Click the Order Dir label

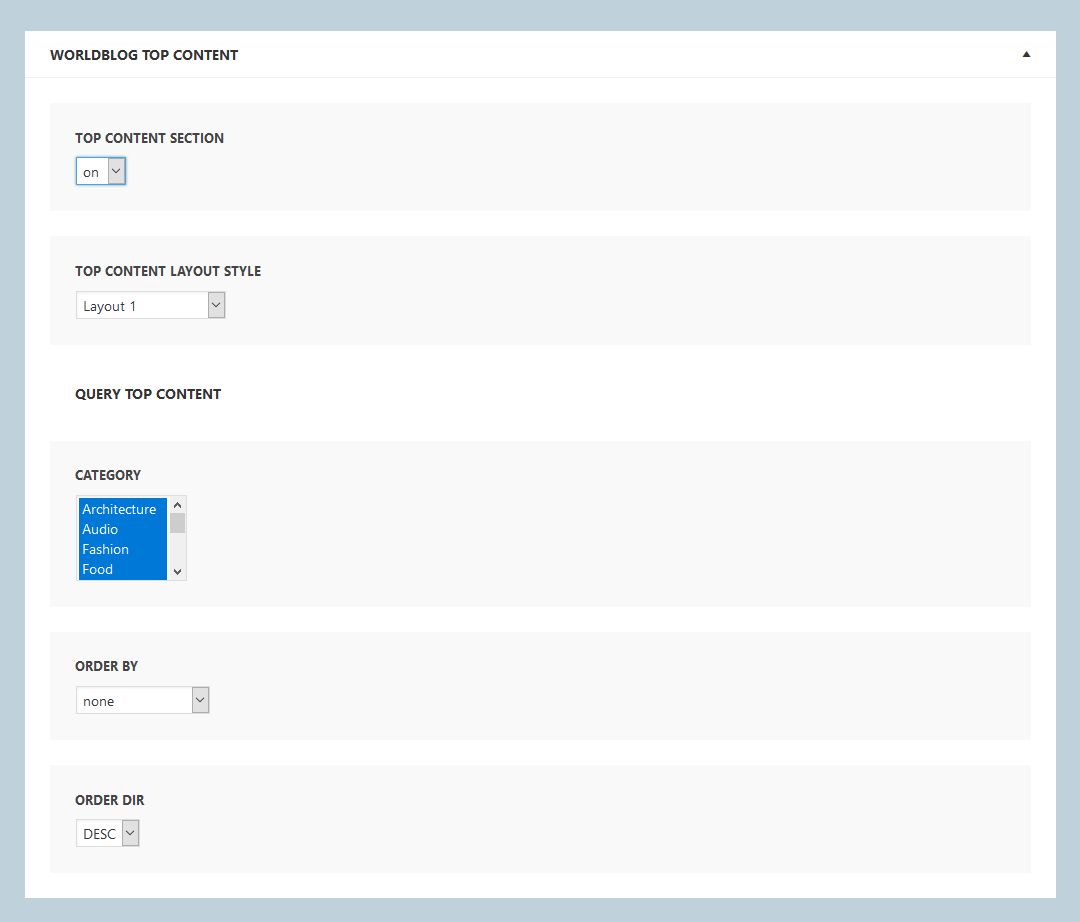[x=110, y=800]
